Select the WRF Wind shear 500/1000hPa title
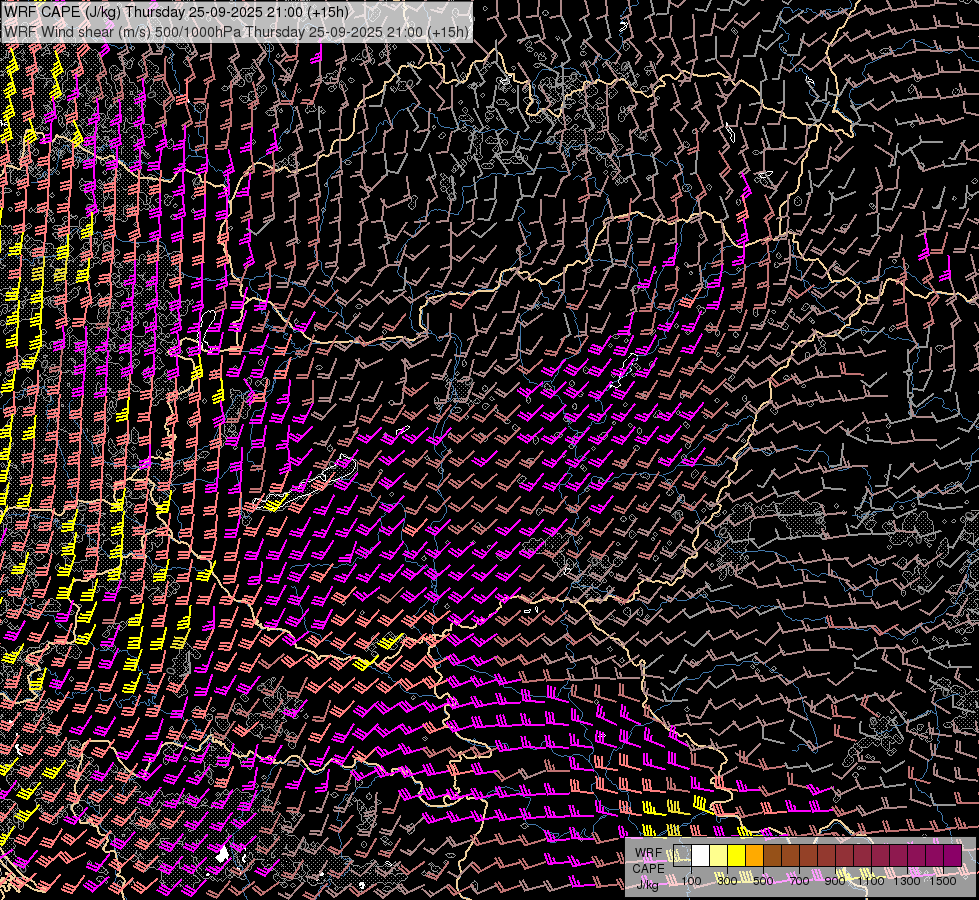 tap(236, 31)
